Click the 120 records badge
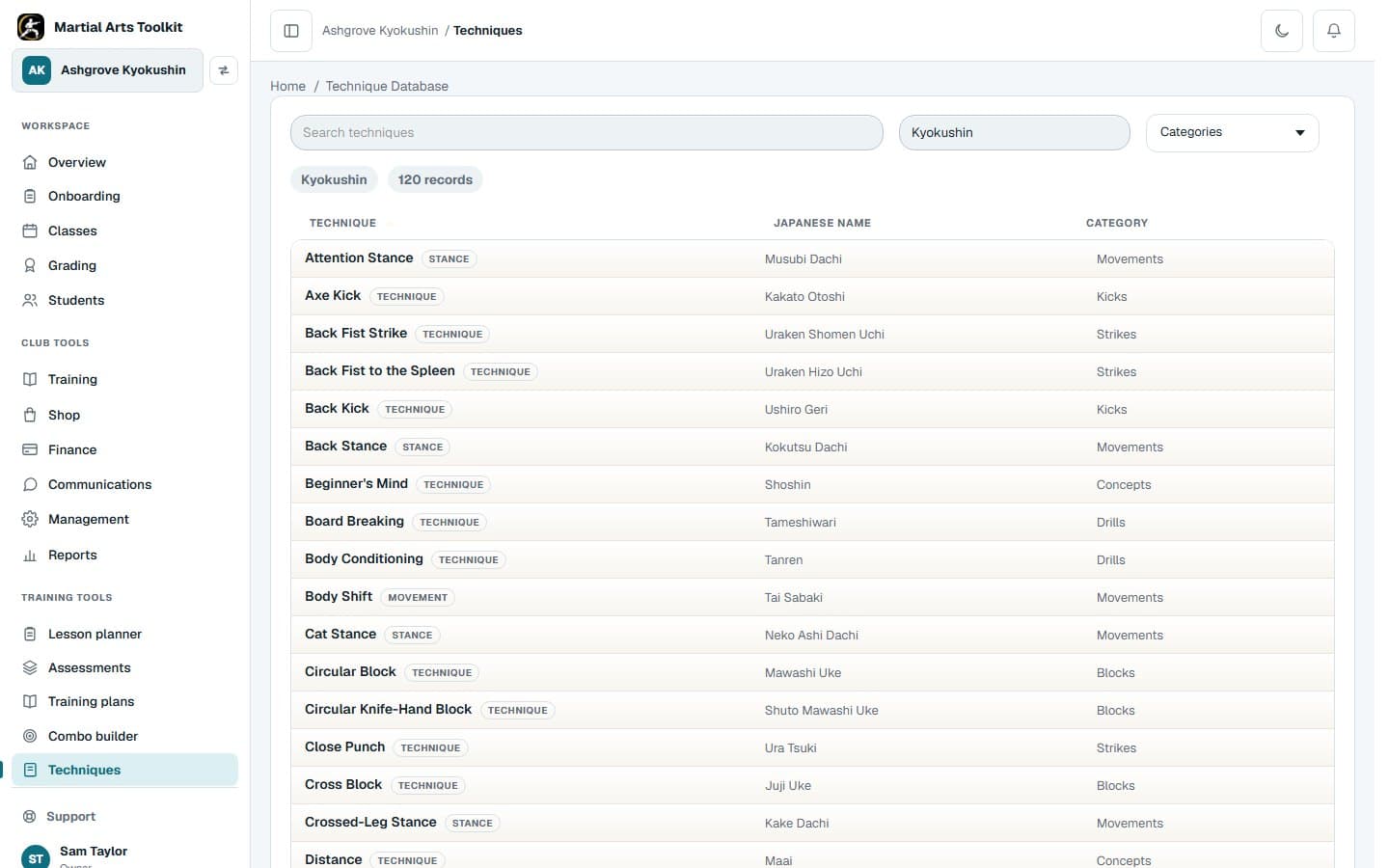The width and height of the screenshot is (1389, 868). tap(435, 179)
